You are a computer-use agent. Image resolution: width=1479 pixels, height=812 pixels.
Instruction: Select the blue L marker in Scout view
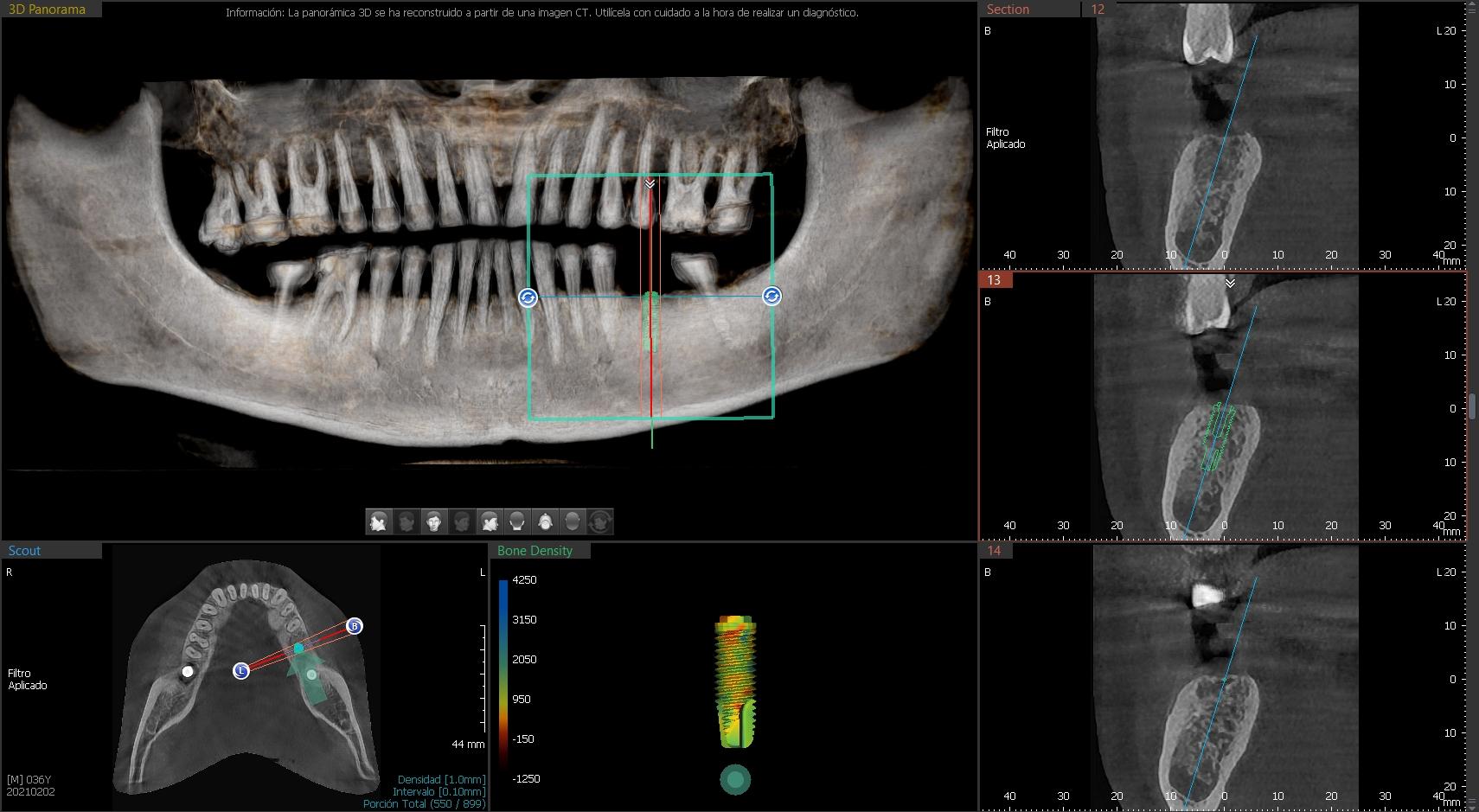(241, 670)
